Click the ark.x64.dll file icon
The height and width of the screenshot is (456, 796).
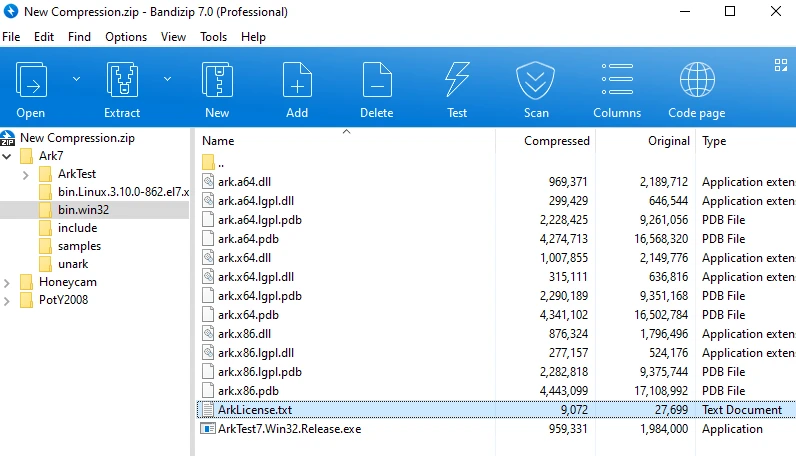click(208, 257)
